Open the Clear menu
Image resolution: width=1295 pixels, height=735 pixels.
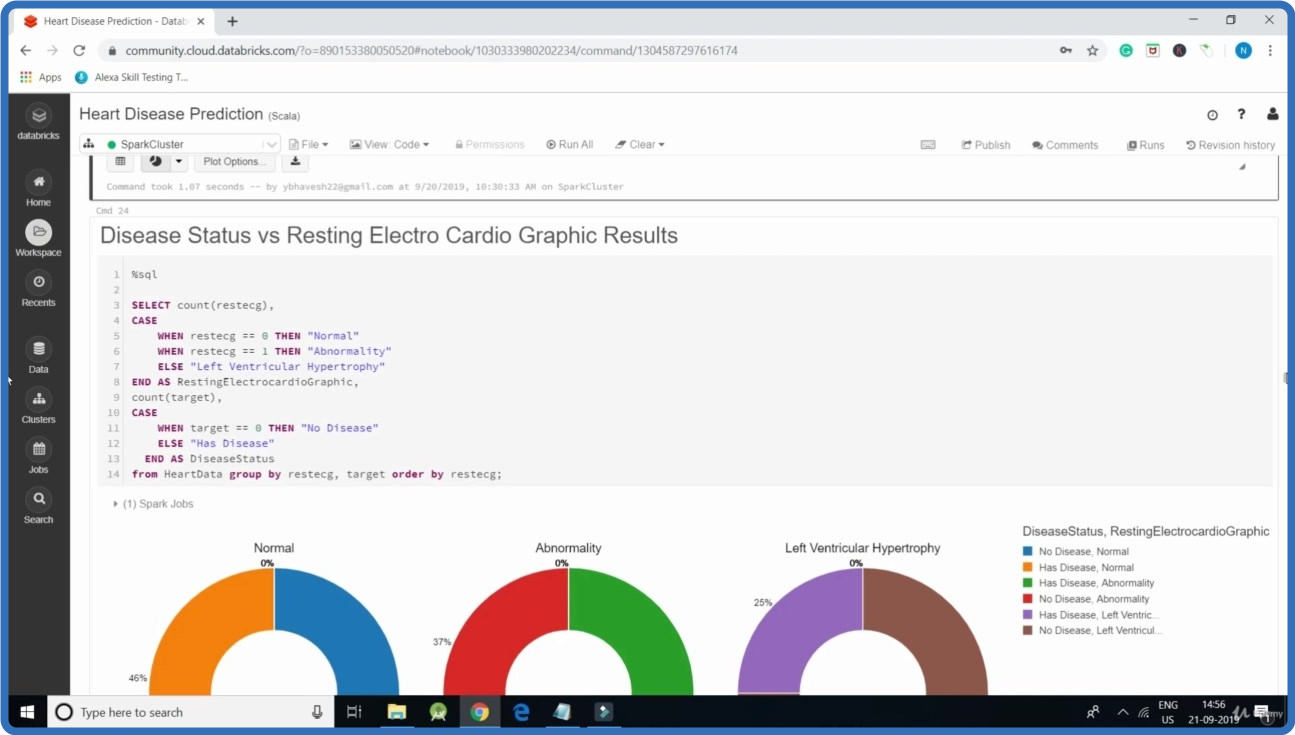[640, 145]
